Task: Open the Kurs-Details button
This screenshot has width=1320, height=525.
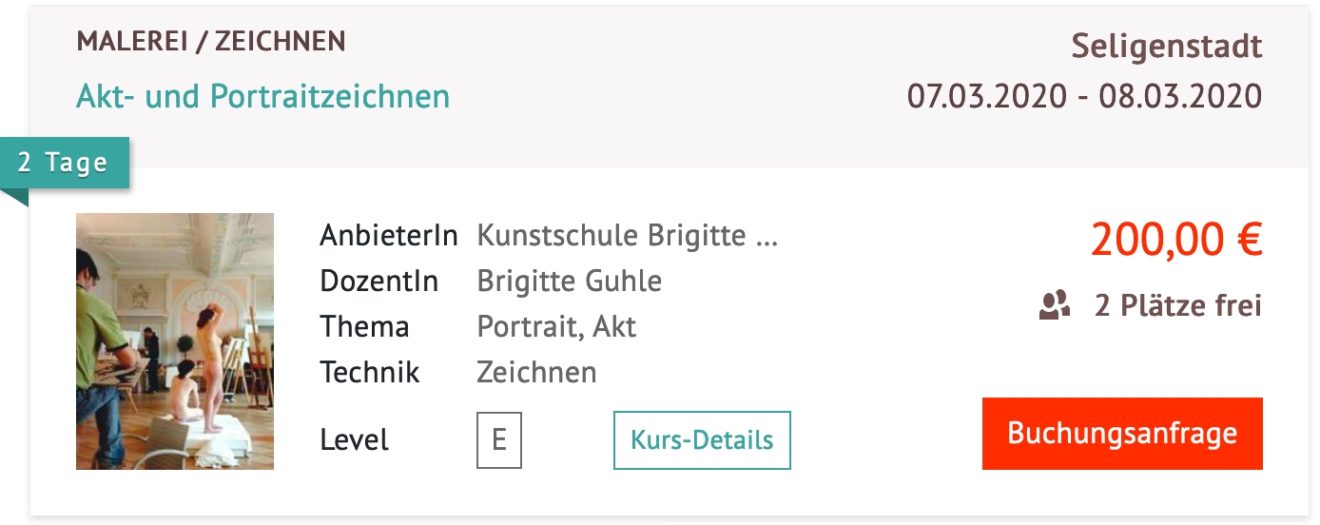Action: pyautogui.click(x=701, y=440)
